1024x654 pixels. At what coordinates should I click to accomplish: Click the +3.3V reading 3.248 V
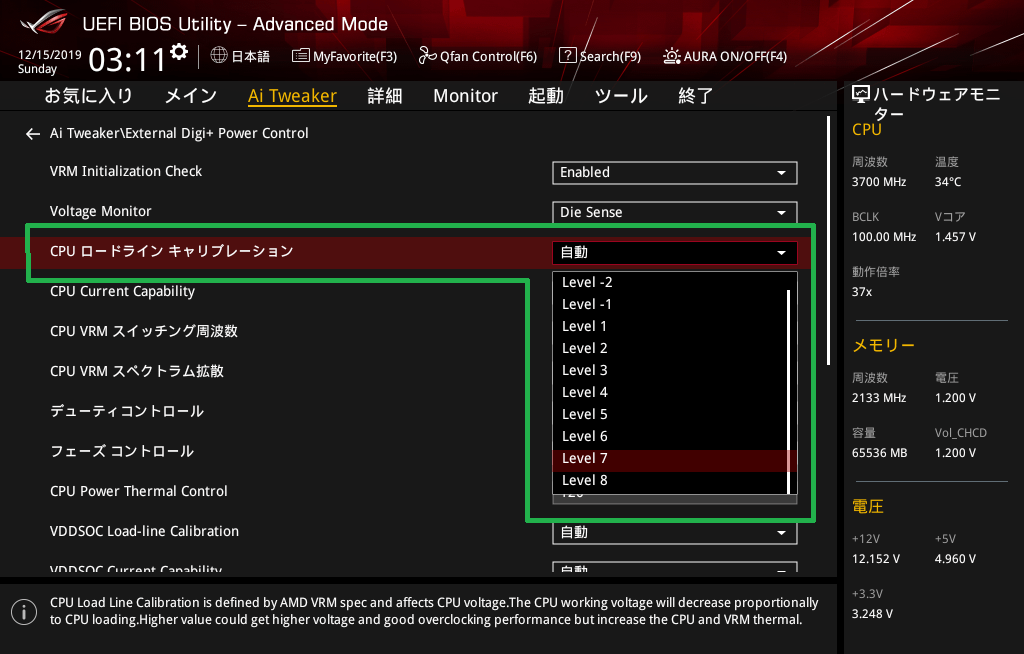[x=872, y=613]
